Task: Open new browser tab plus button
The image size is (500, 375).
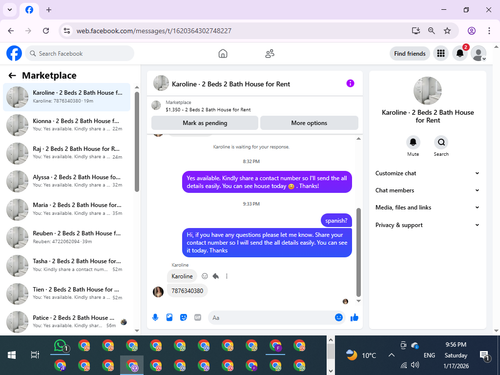Action: tap(49, 10)
